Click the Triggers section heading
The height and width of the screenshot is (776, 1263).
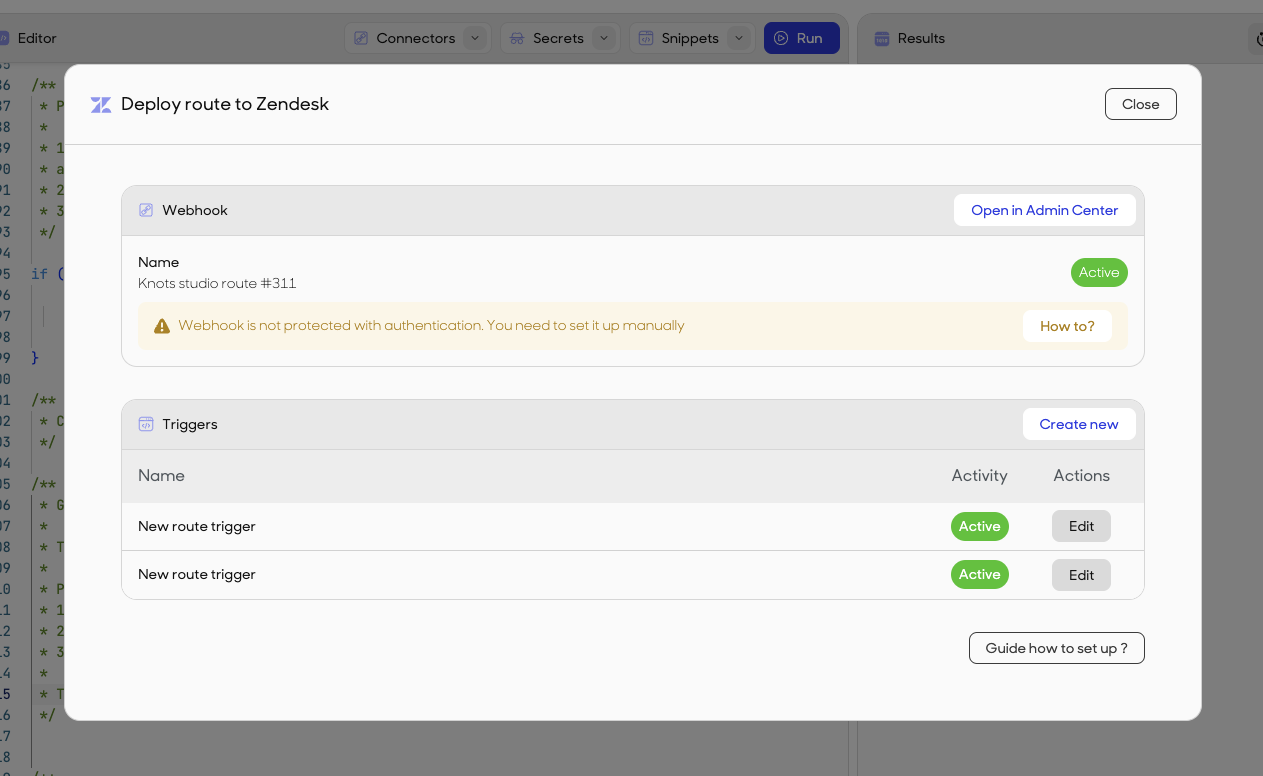pyautogui.click(x=190, y=424)
